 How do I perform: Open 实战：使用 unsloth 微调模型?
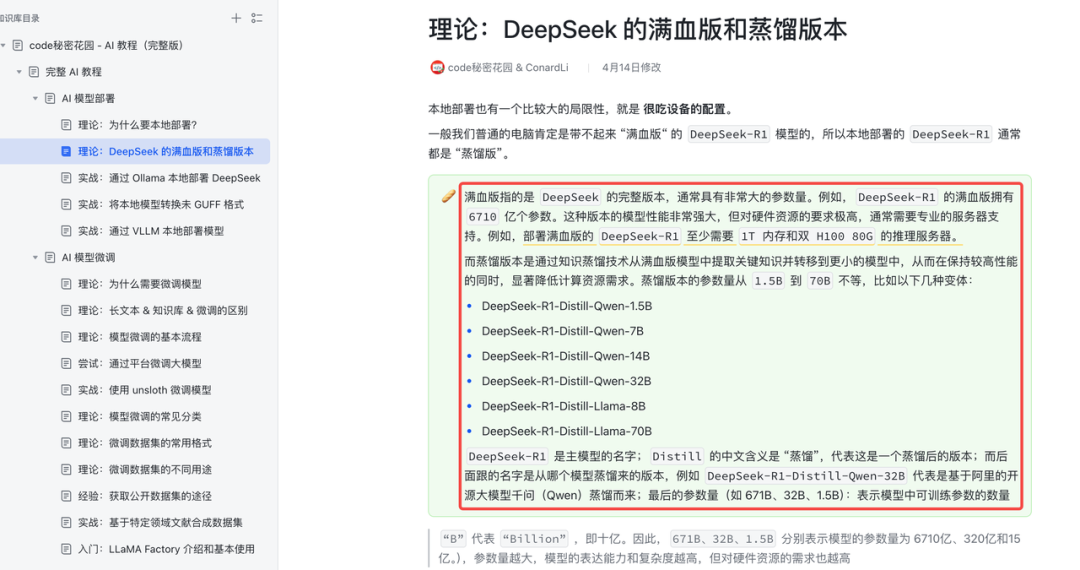coord(145,390)
